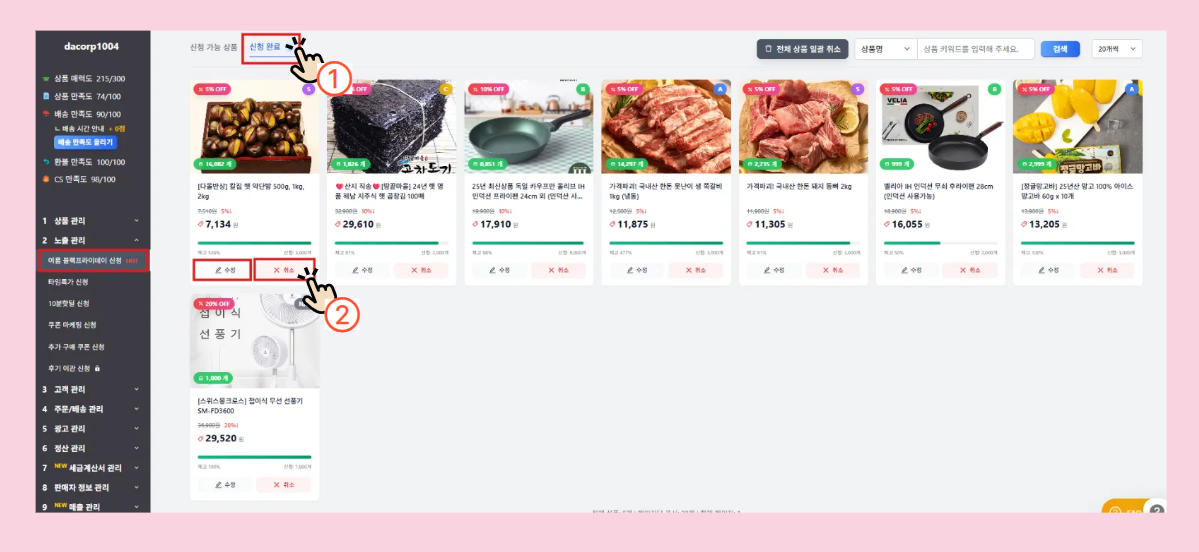Click the 배송 만족도 umbrella icon
The image size is (1199, 552).
tap(46, 114)
